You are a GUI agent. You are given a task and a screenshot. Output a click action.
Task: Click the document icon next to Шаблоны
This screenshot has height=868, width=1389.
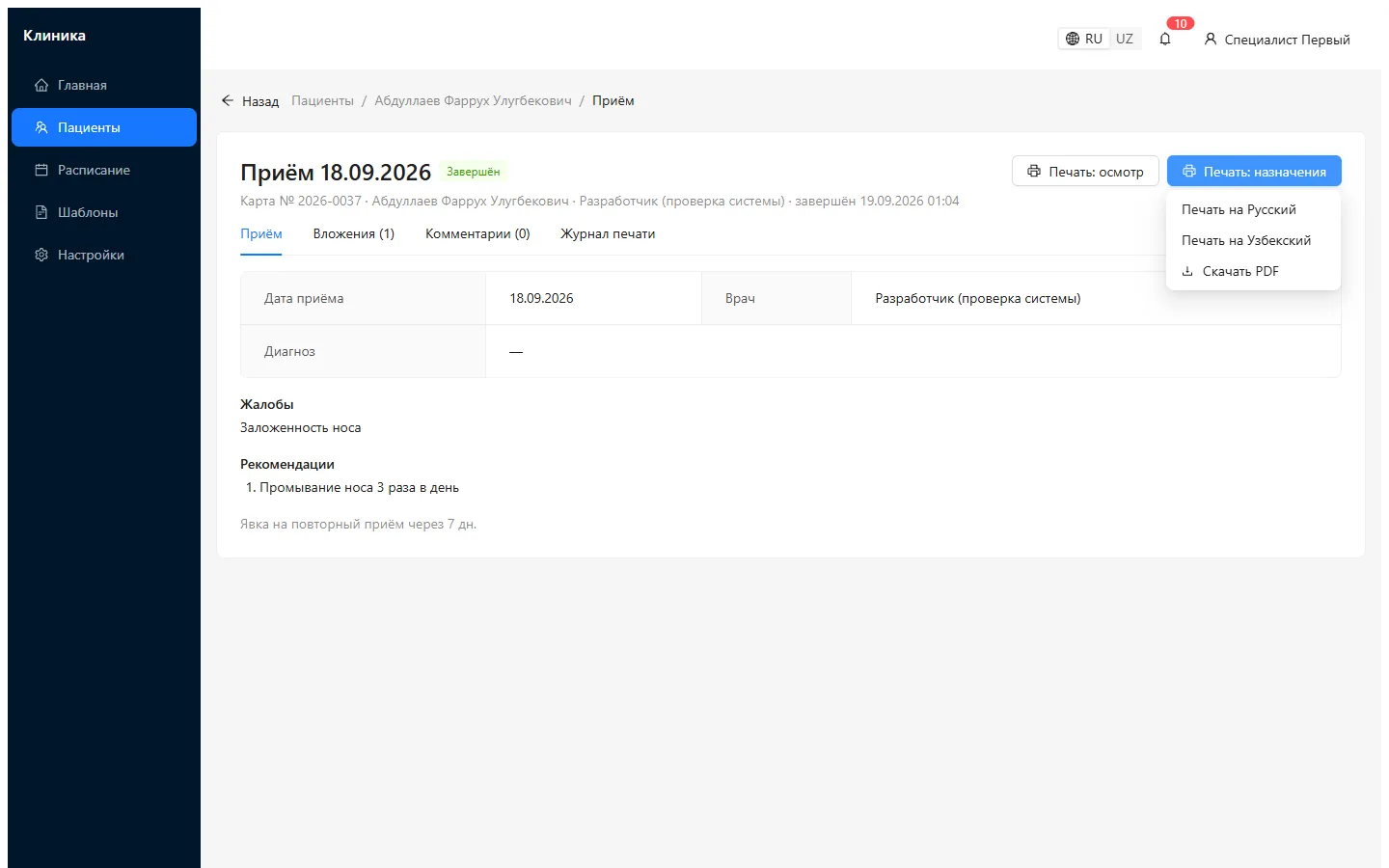pos(41,212)
